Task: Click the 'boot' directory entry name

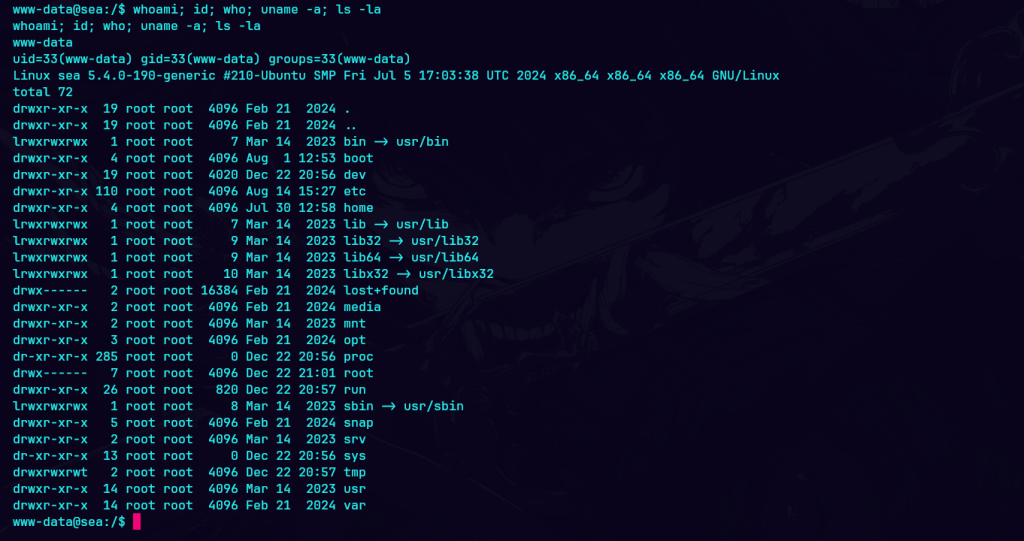Action: pos(358,158)
